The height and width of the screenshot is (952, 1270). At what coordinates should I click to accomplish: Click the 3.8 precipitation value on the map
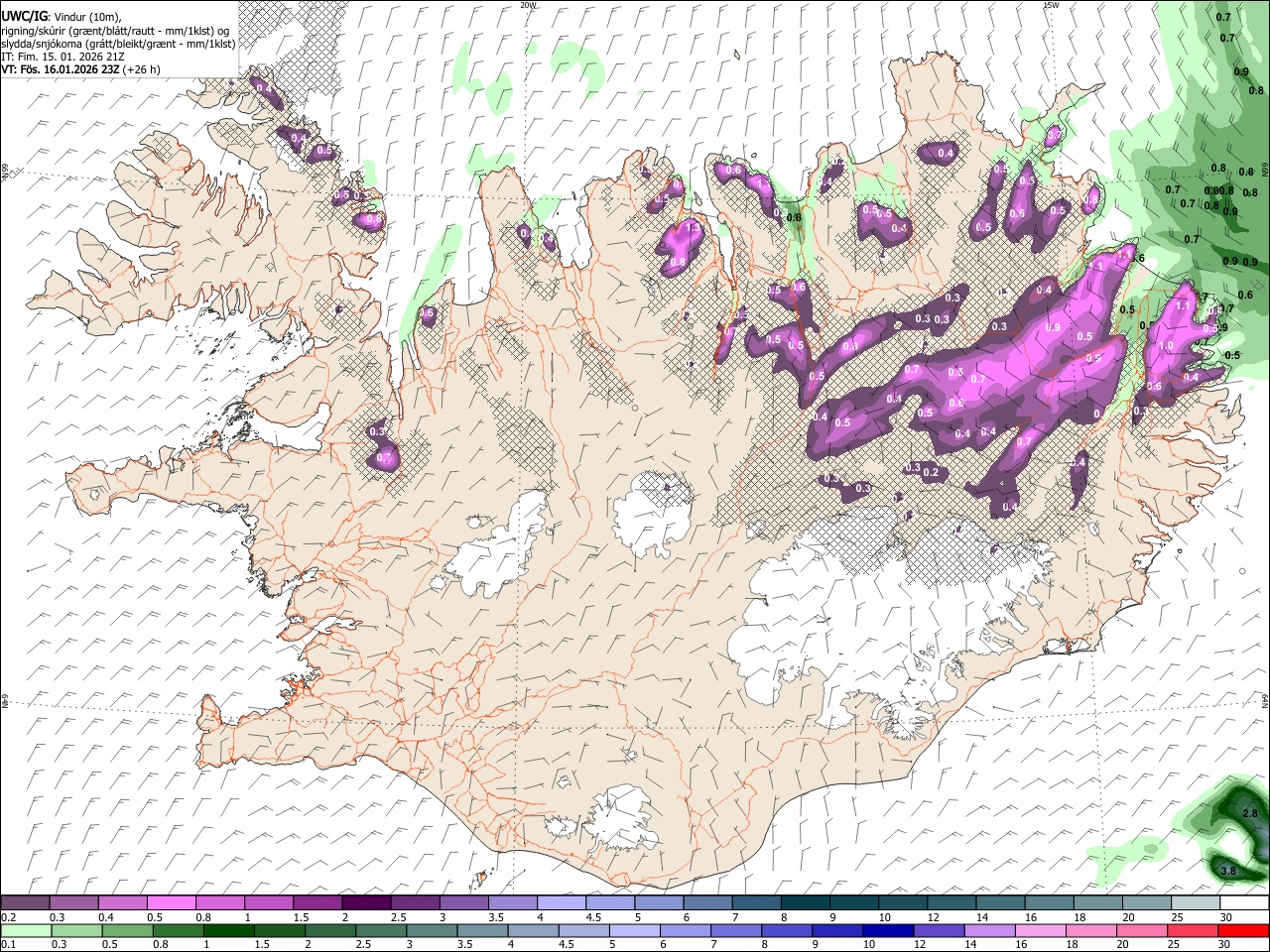click(1227, 871)
